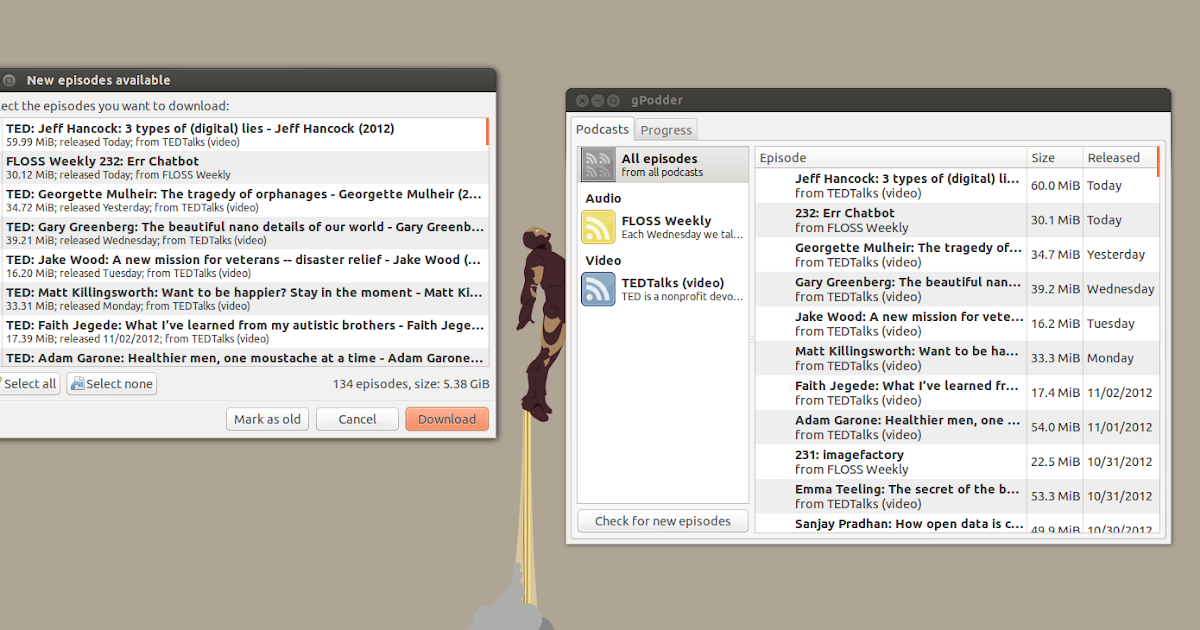Select Adam Garone episode in dialog
The height and width of the screenshot is (630, 1200).
(242, 358)
